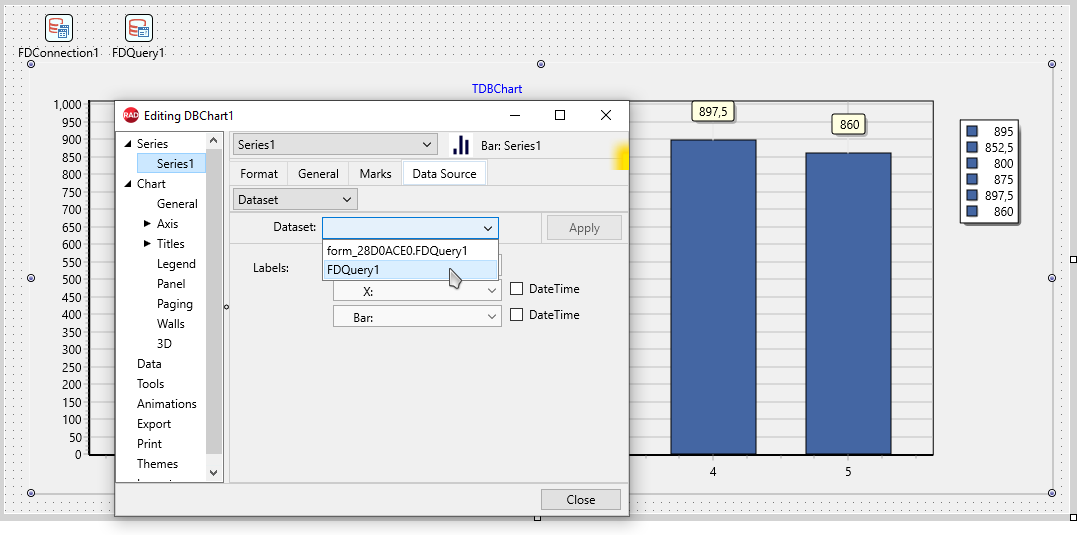Image resolution: width=1087 pixels, height=535 pixels.
Task: Switch to the Data Source tab
Action: (444, 173)
